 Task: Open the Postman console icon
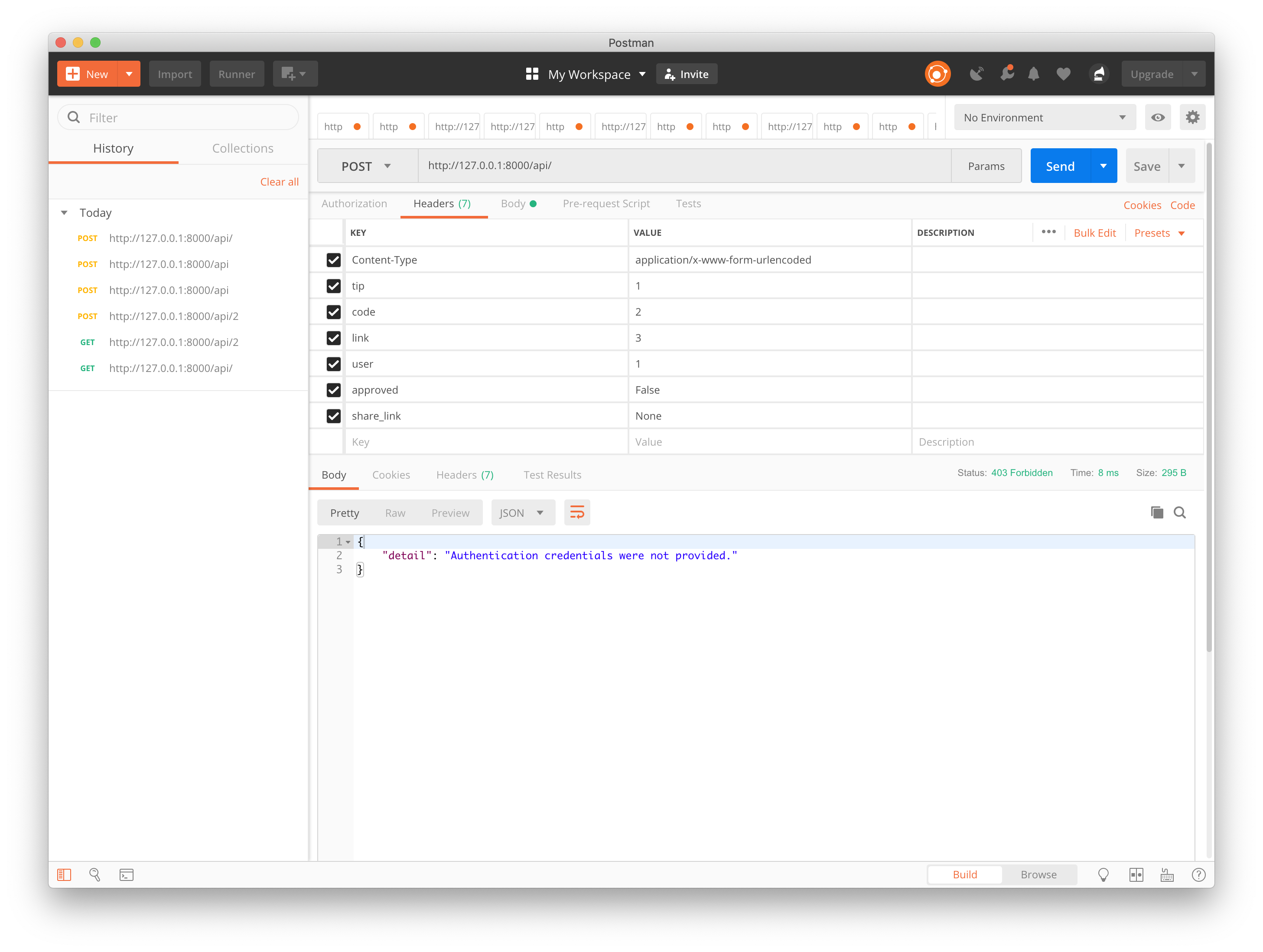[x=126, y=875]
